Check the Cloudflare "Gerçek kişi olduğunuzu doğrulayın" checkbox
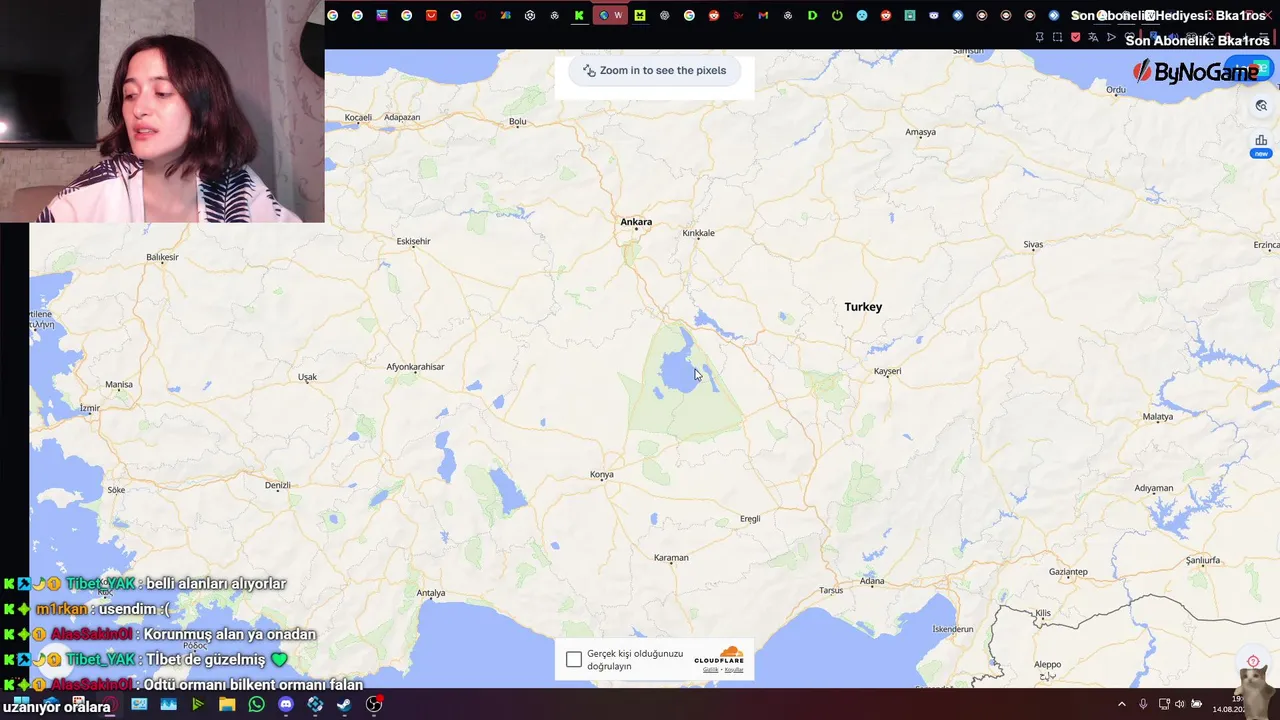1280x720 pixels. [x=574, y=659]
